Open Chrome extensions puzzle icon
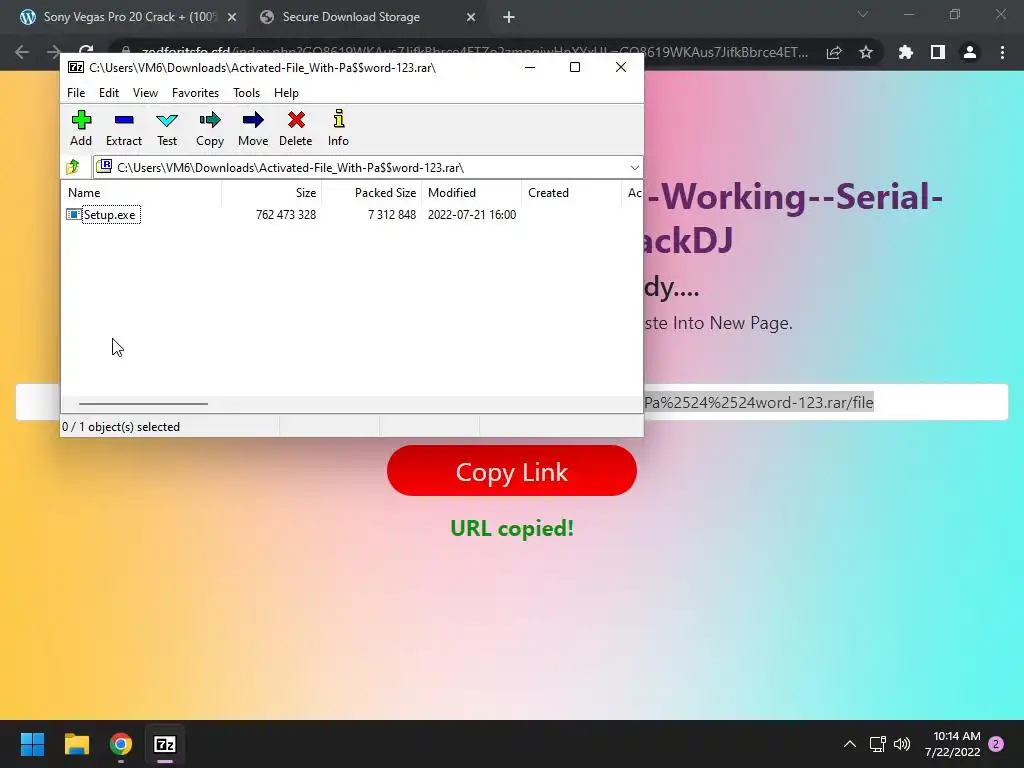Viewport: 1024px width, 768px height. 905,52
